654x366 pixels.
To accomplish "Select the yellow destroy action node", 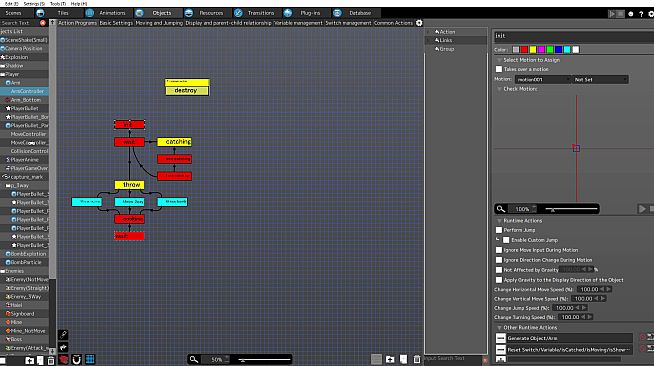I will (187, 88).
